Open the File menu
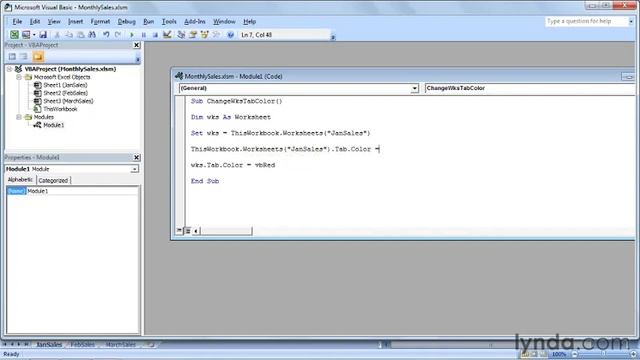Image resolution: width=640 pixels, height=360 pixels. tap(17, 21)
